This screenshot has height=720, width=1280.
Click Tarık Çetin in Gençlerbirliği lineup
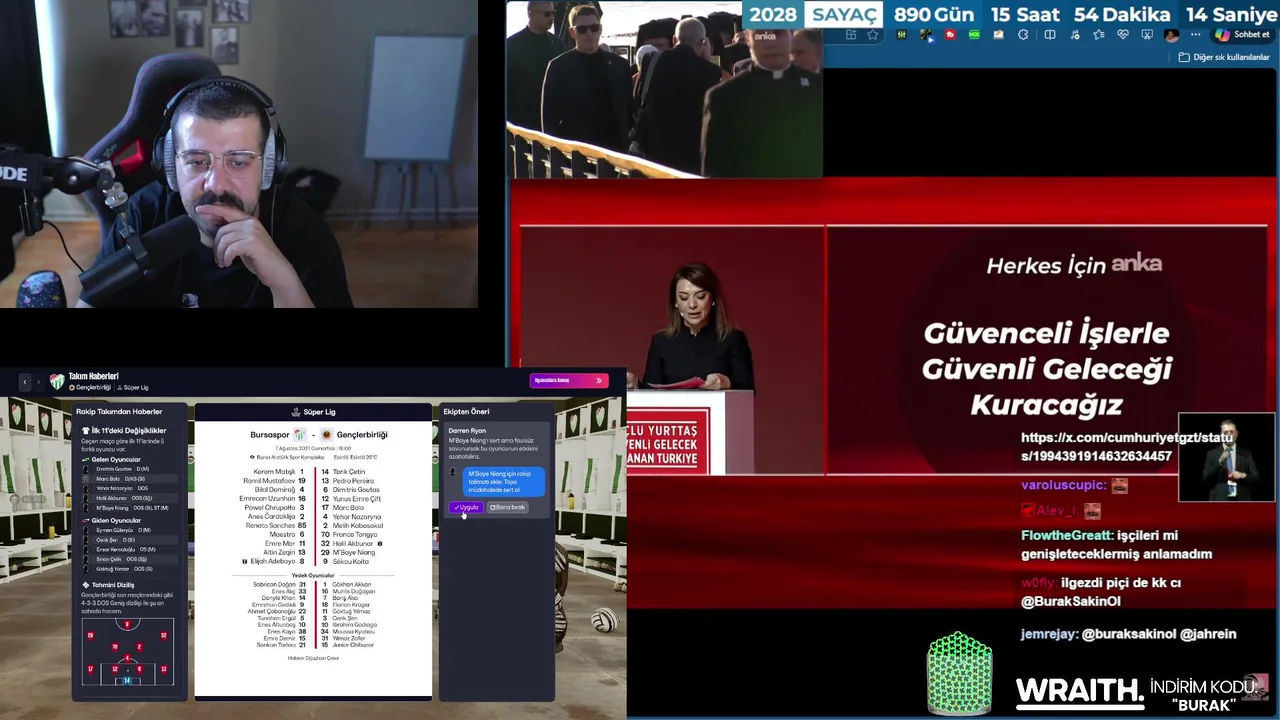click(x=349, y=471)
